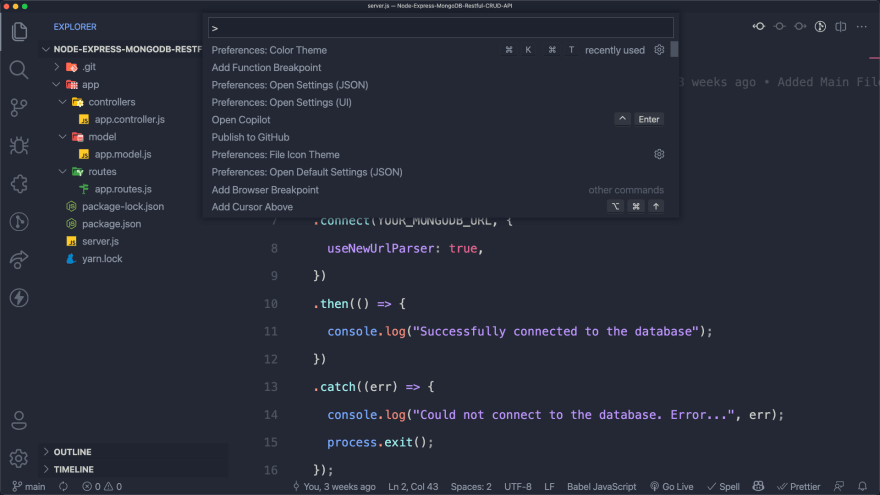Open the Search view in activity bar
The width and height of the screenshot is (880, 495).
[x=19, y=69]
